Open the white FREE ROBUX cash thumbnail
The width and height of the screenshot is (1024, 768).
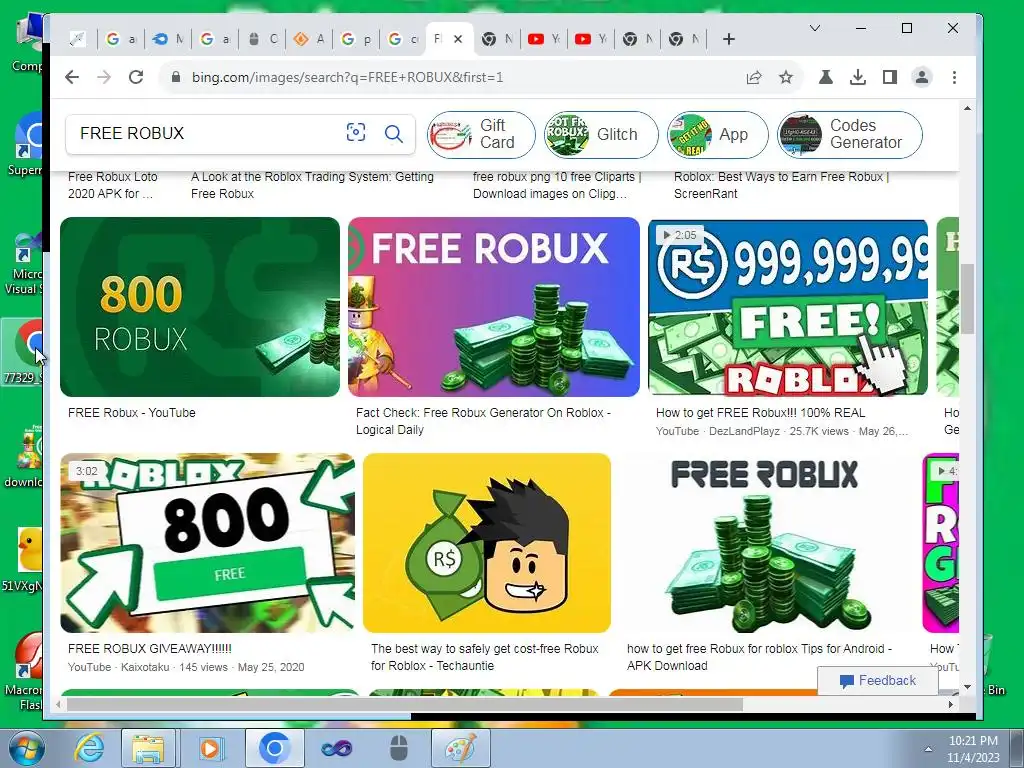767,543
